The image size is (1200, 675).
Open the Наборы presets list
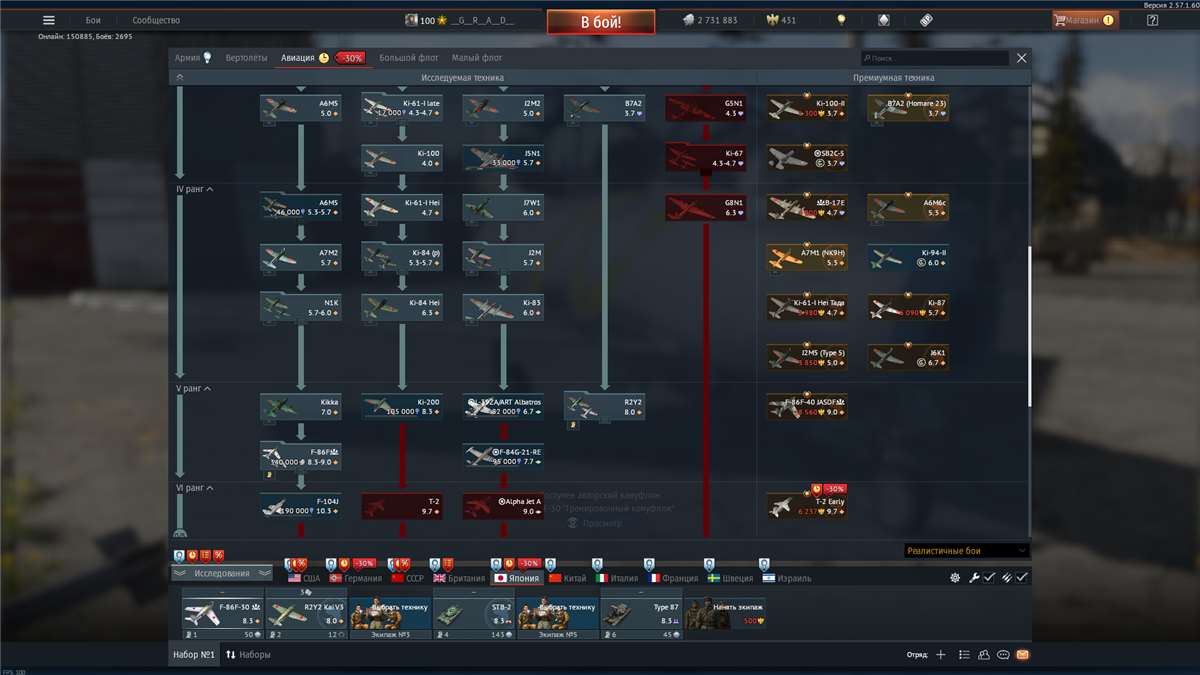248,655
